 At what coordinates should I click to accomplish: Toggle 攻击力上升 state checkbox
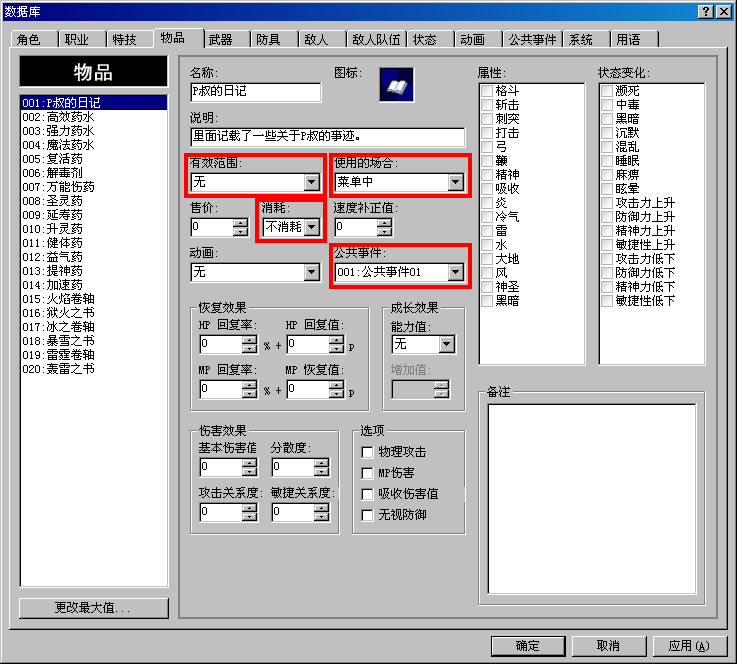point(607,203)
